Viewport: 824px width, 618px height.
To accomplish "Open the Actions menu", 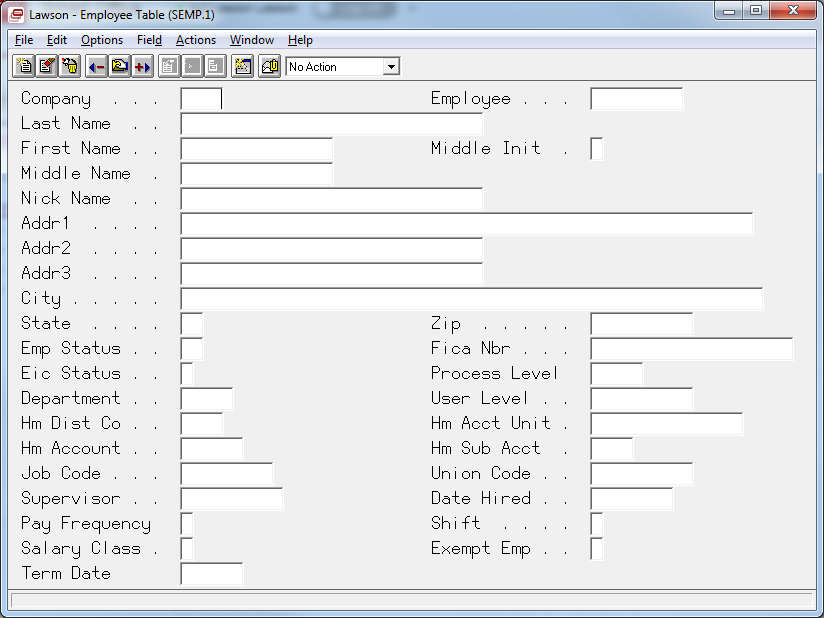I will pyautogui.click(x=196, y=40).
